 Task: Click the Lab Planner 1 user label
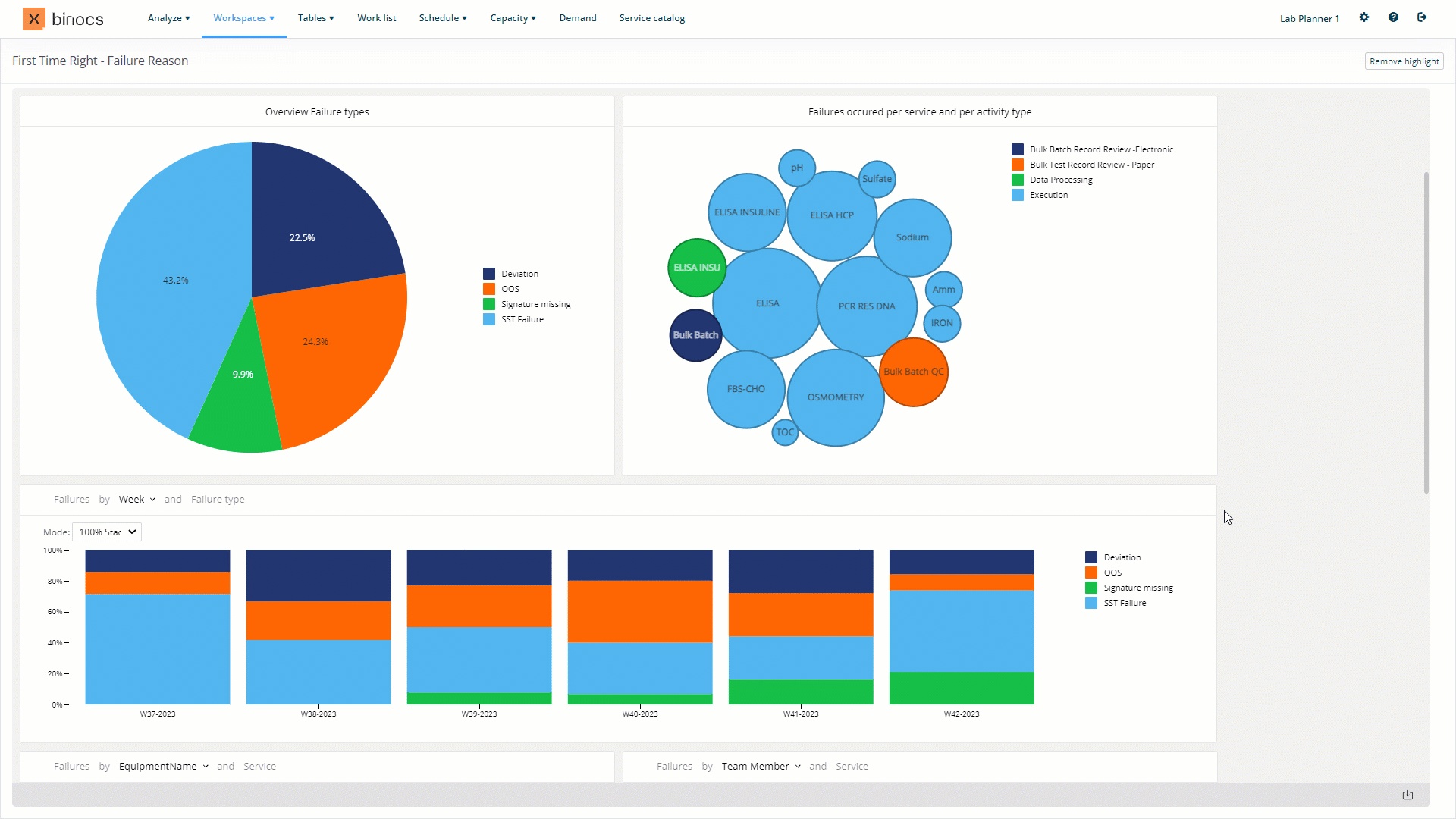[x=1310, y=19]
